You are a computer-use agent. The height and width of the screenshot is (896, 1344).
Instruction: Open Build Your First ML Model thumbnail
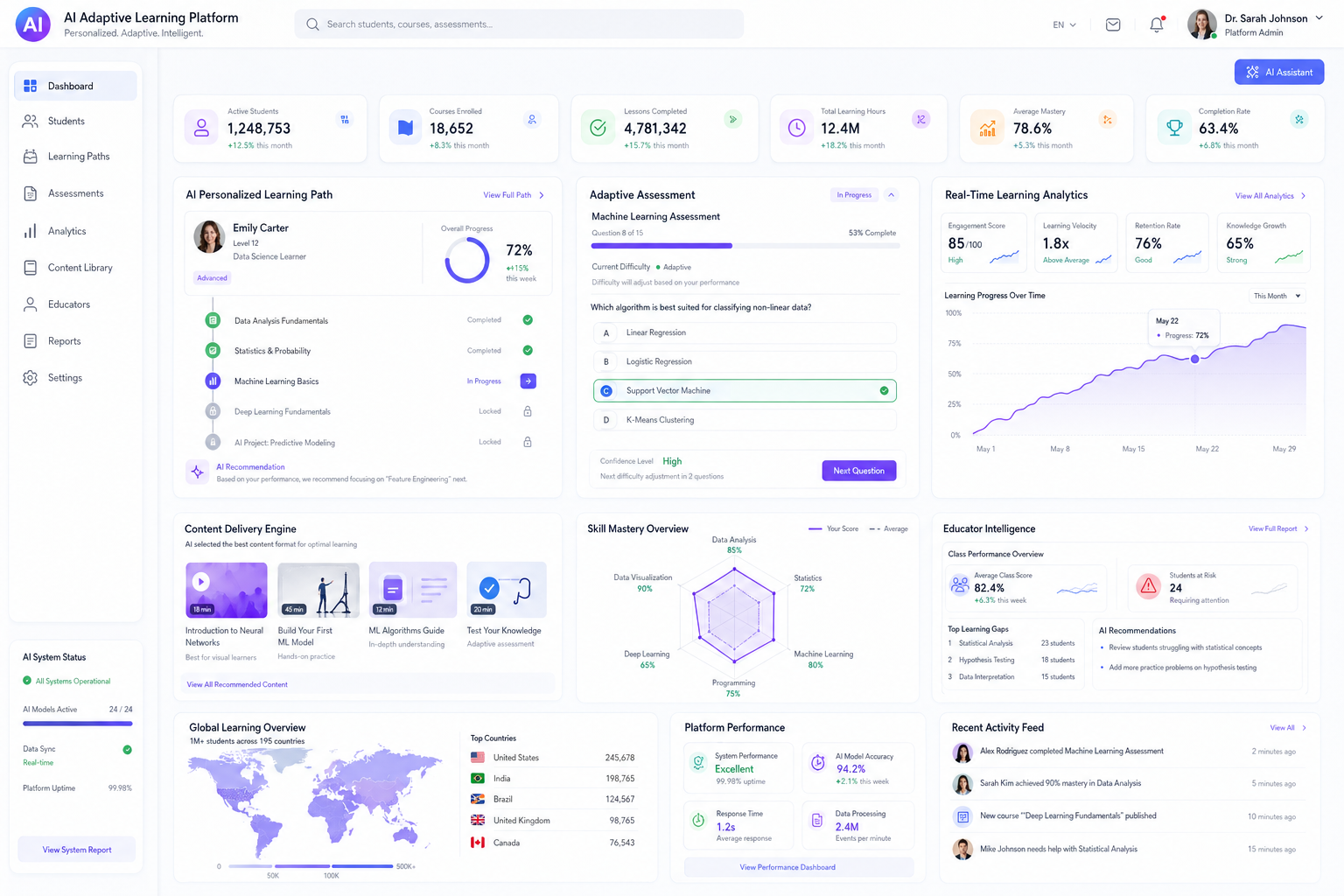pyautogui.click(x=318, y=590)
